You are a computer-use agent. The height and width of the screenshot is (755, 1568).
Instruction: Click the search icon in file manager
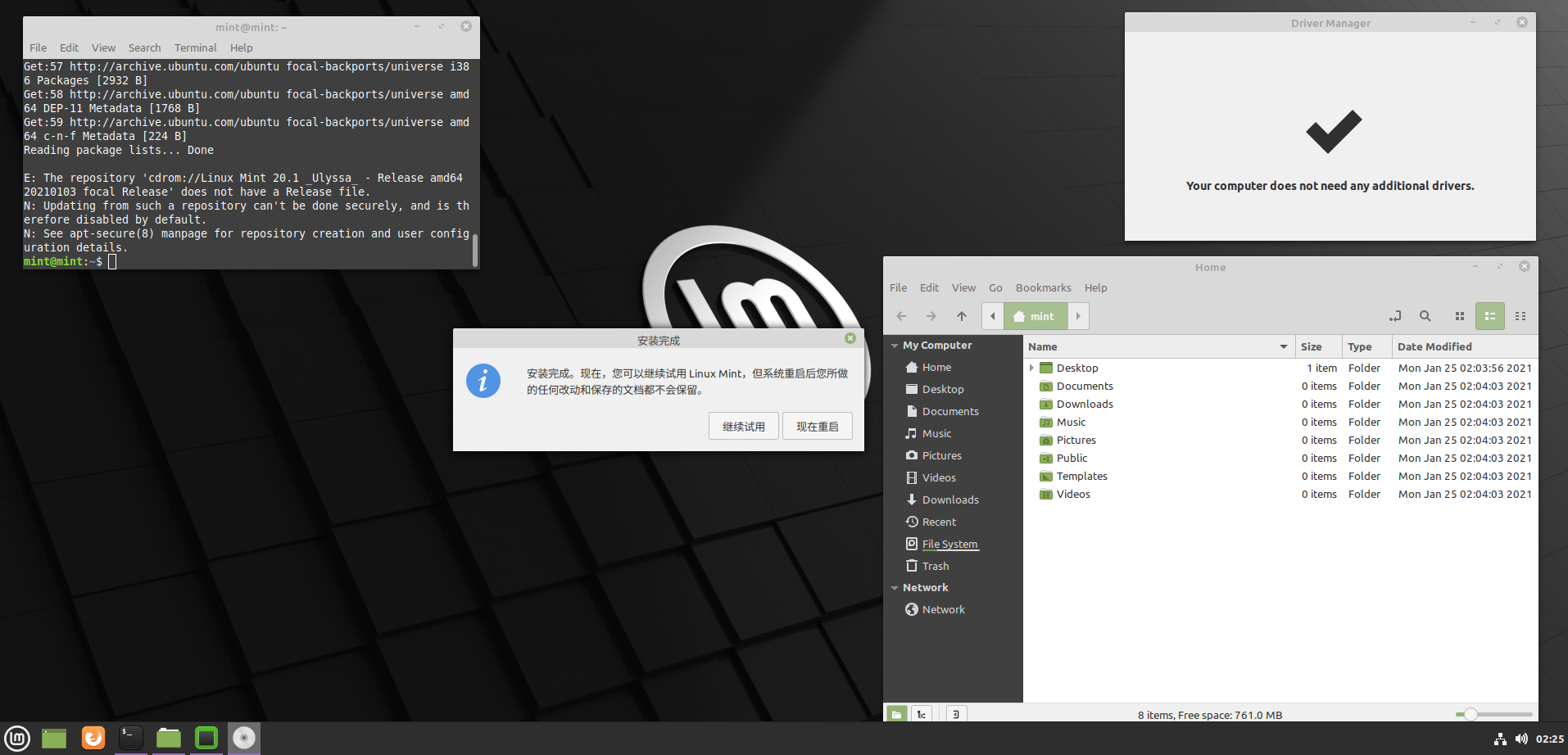pyautogui.click(x=1425, y=316)
